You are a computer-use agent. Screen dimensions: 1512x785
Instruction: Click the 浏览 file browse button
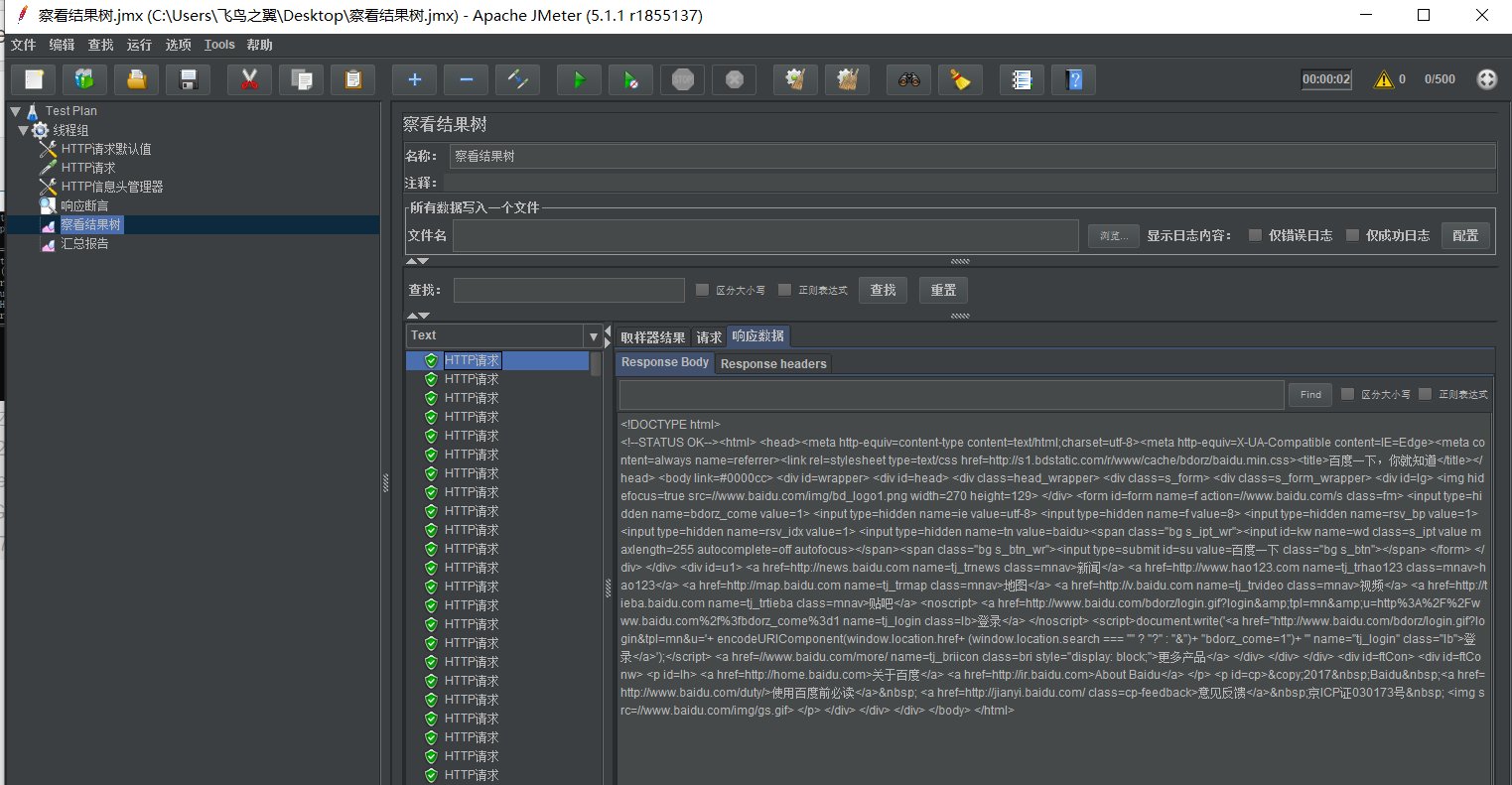[1112, 235]
